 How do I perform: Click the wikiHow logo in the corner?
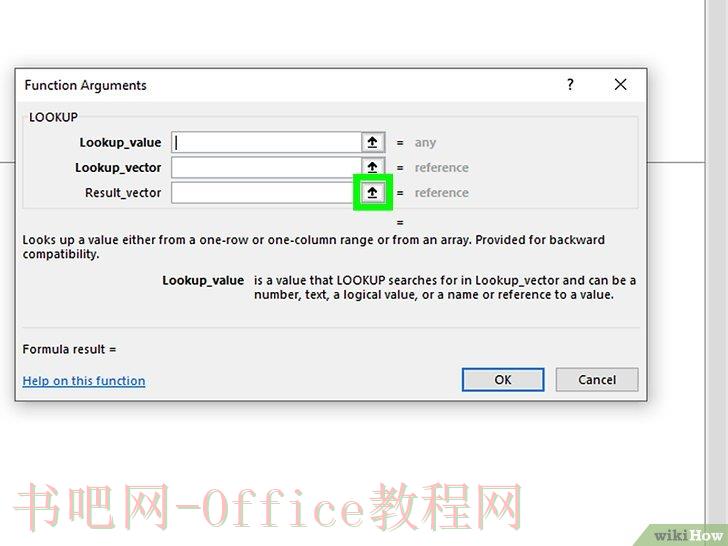click(x=689, y=535)
